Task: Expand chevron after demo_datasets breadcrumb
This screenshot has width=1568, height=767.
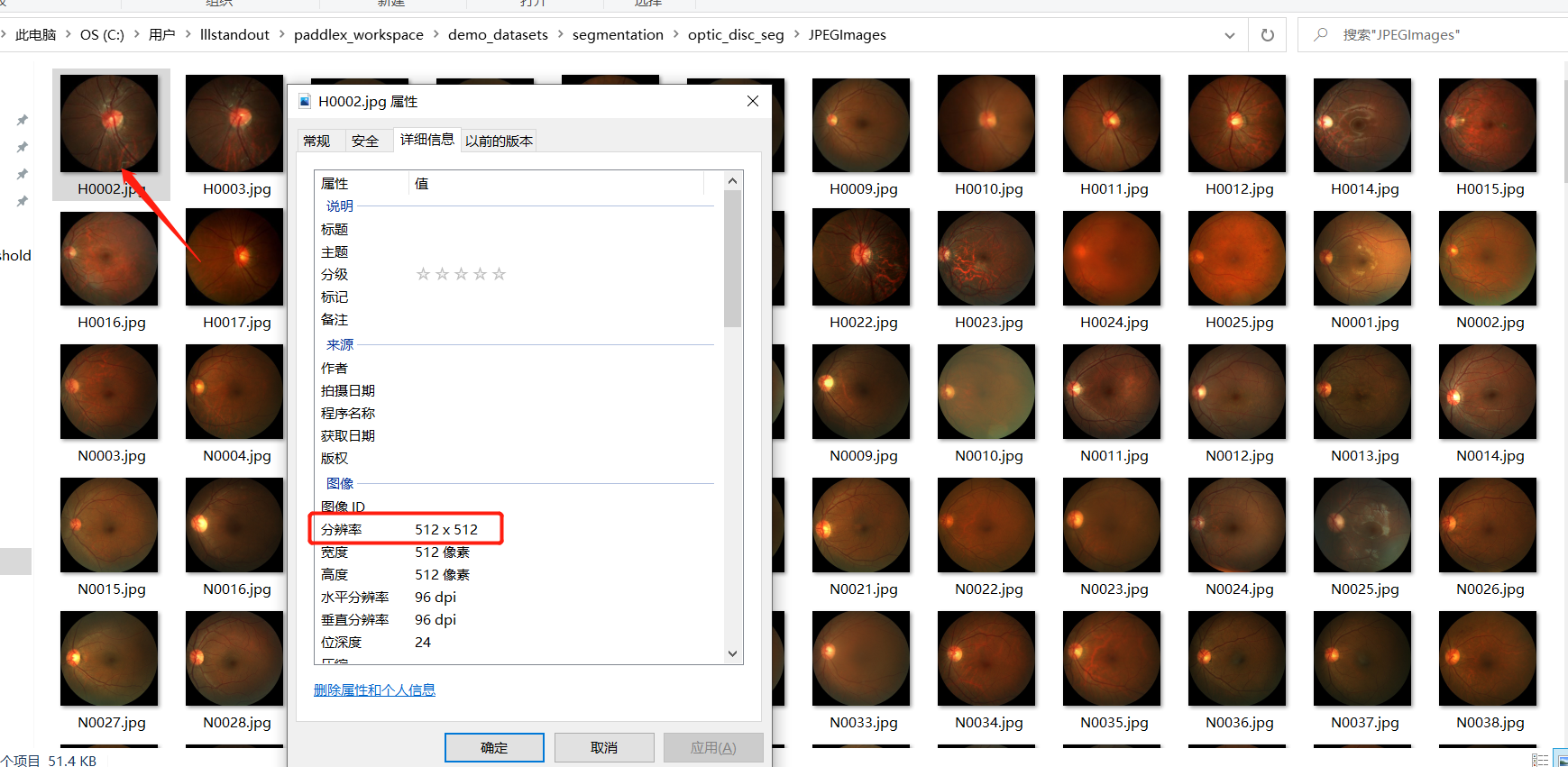Action: click(x=560, y=34)
